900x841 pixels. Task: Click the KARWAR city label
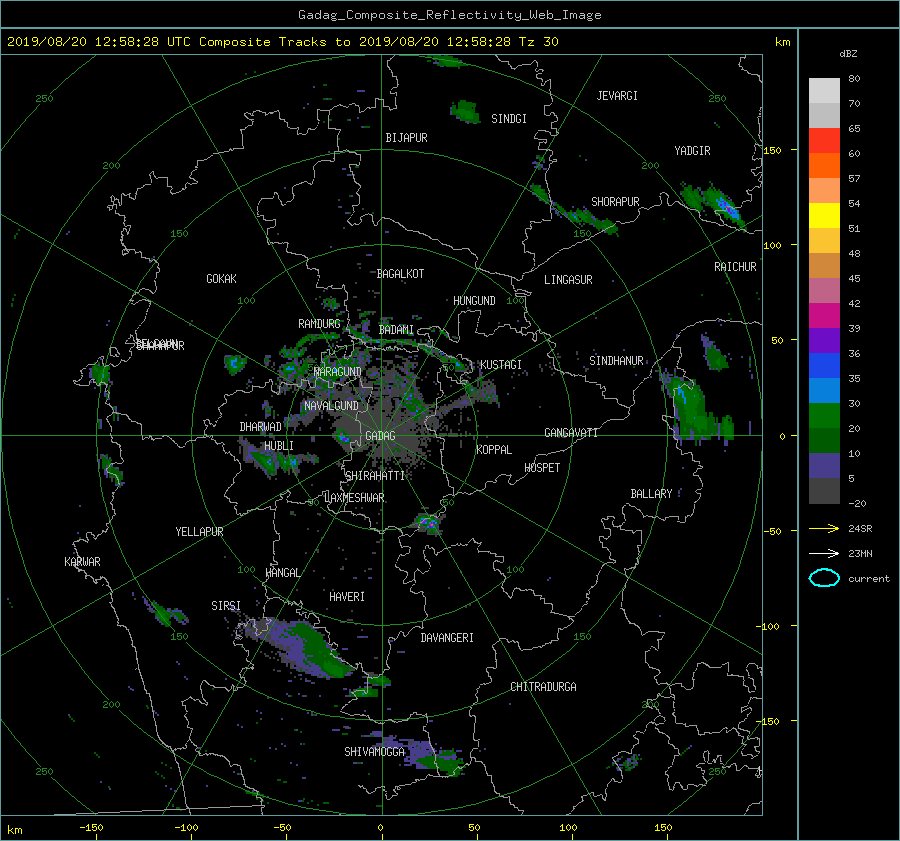tap(82, 562)
